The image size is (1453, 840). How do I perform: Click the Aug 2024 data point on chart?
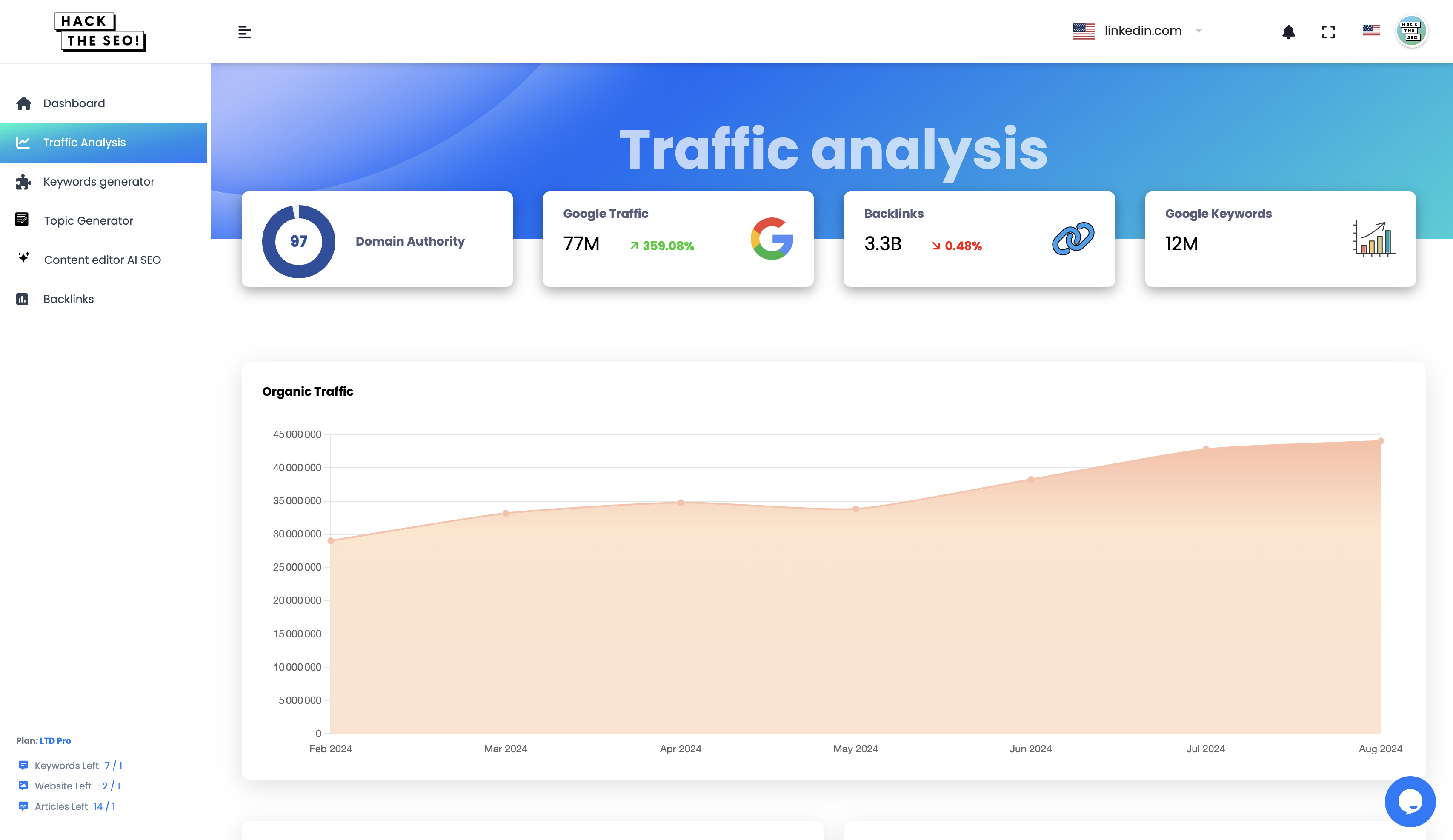point(1380,441)
